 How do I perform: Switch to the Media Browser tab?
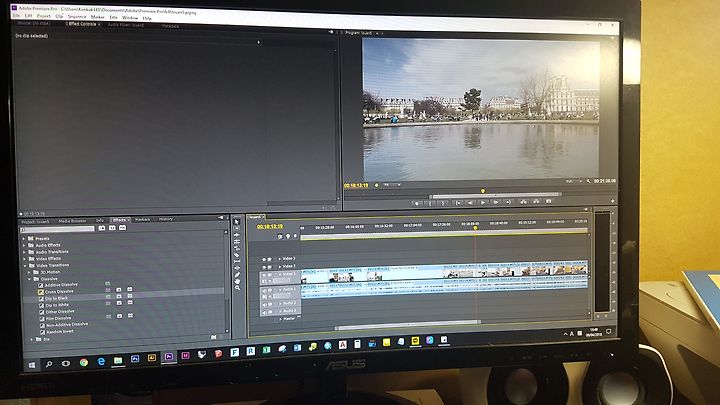pos(72,221)
